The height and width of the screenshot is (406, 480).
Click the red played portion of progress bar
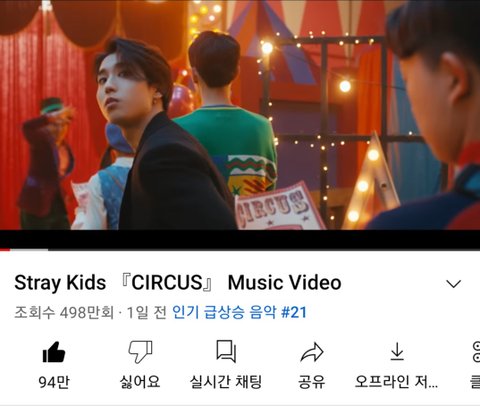coord(5,249)
